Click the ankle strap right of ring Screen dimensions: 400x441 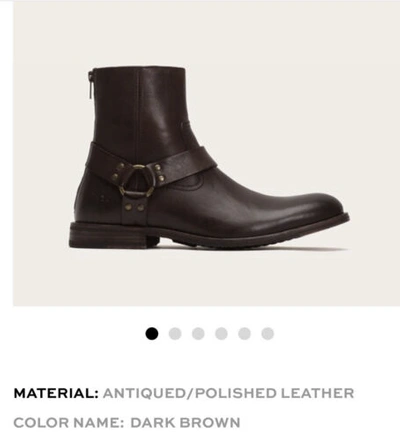(183, 165)
